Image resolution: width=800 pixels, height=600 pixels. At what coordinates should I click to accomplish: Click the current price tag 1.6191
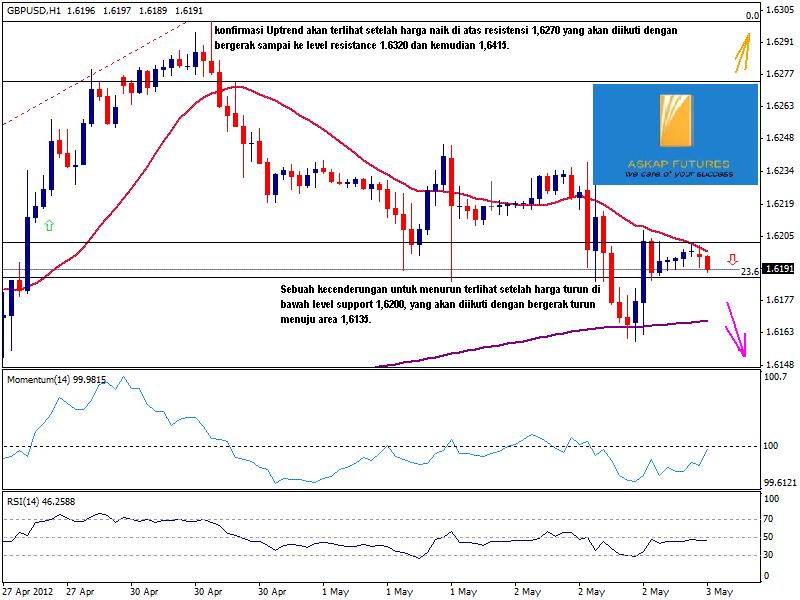[778, 269]
